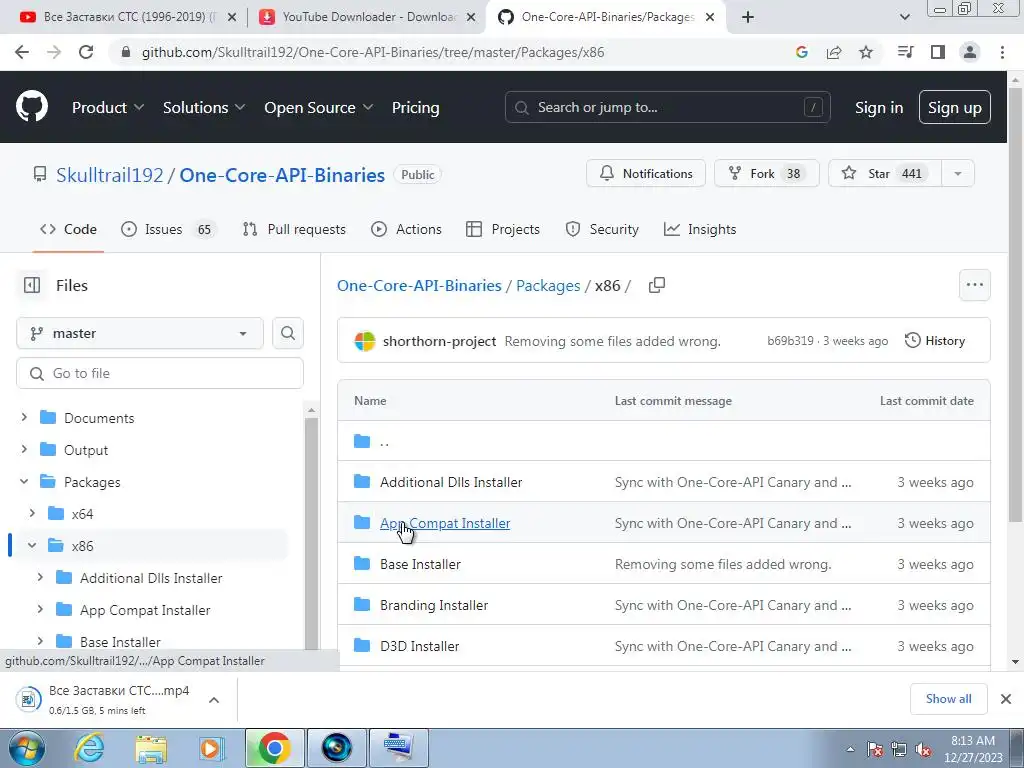
Task: Open the Insights tab
Action: (700, 229)
